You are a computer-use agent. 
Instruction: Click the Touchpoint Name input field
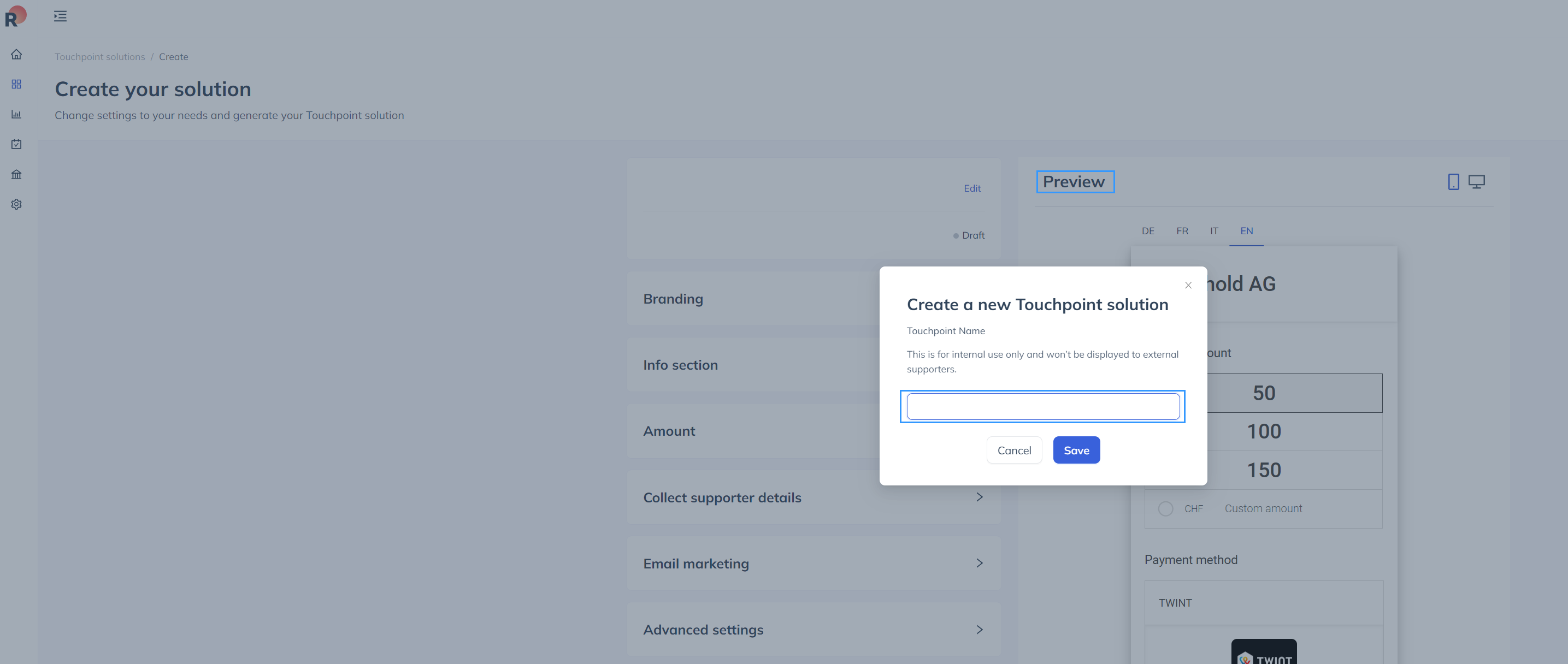[1042, 407]
